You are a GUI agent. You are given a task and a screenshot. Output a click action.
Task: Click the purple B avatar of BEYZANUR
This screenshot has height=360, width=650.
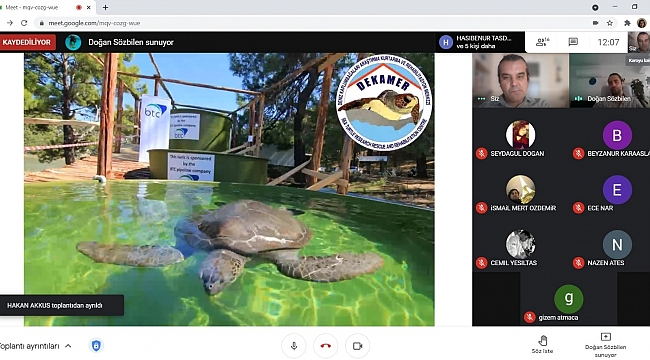point(617,134)
